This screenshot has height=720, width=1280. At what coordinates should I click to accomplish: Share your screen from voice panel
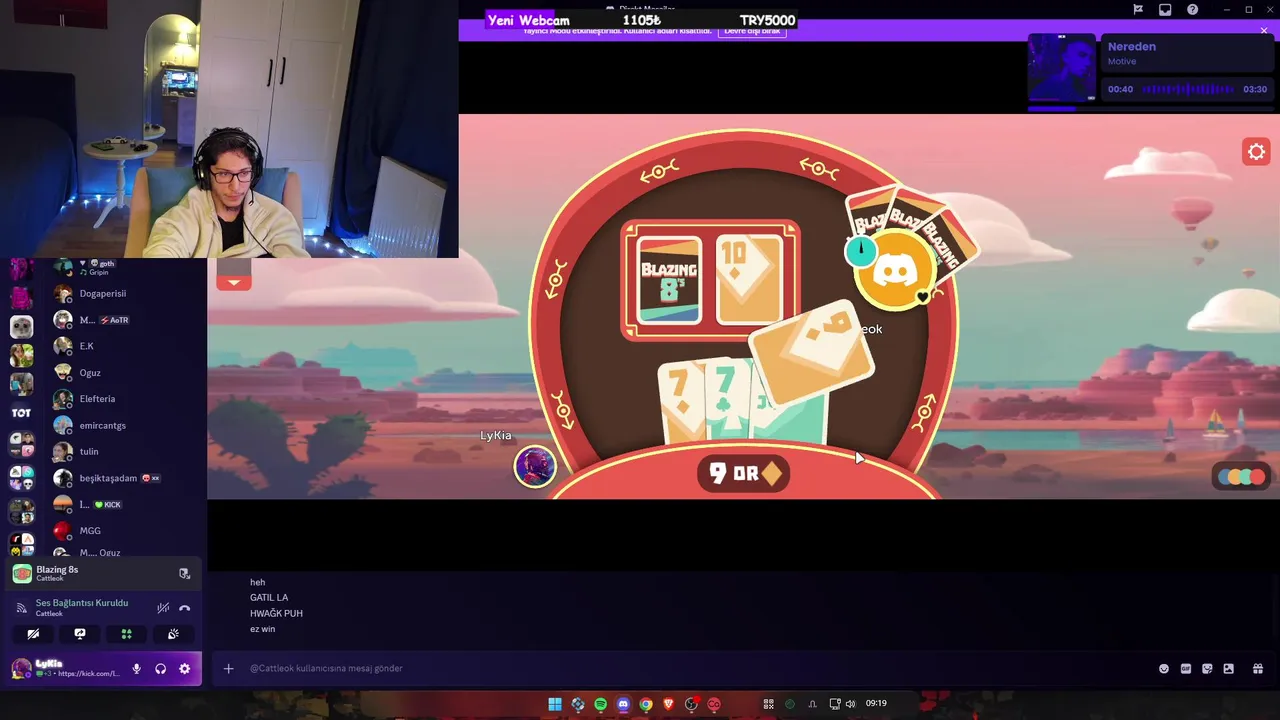pyautogui.click(x=80, y=634)
